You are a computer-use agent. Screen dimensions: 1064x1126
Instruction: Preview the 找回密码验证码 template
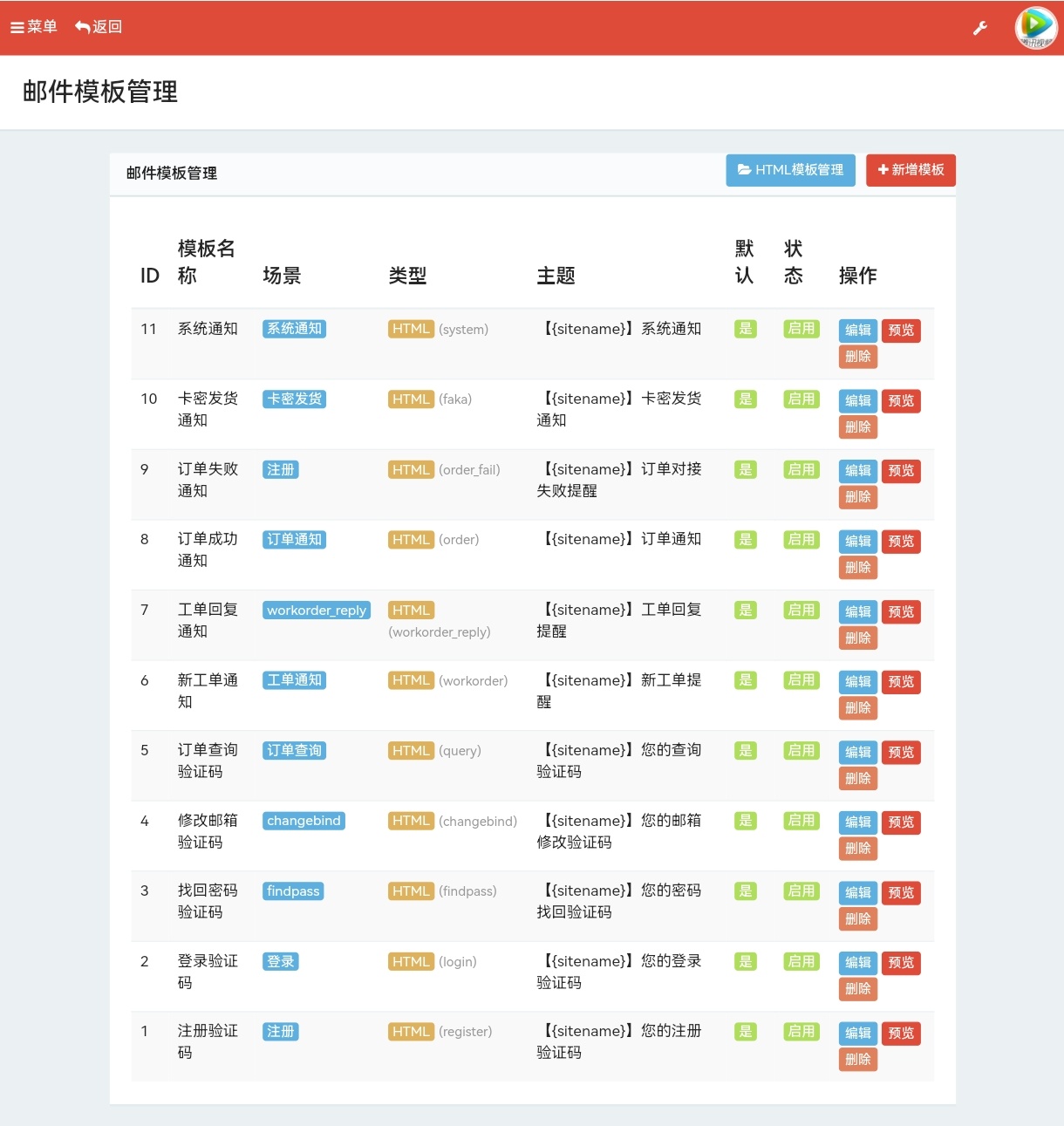901,893
